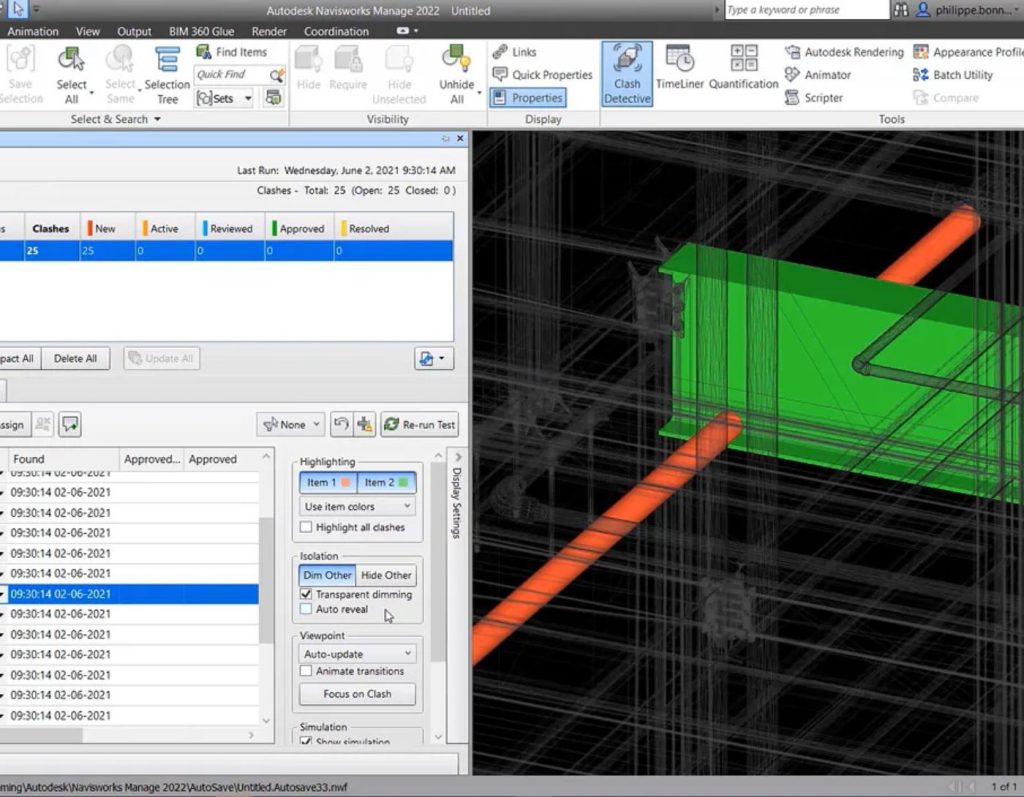This screenshot has height=797, width=1024.
Task: Open the Quantification tool
Action: (x=743, y=67)
